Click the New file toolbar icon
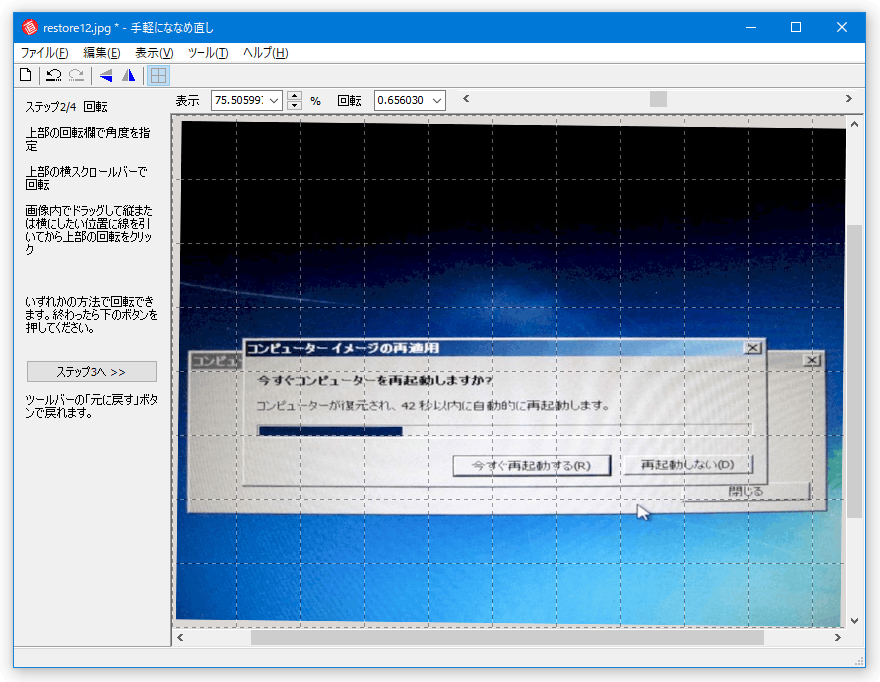Image resolution: width=880 pixels, height=682 pixels. [x=26, y=75]
